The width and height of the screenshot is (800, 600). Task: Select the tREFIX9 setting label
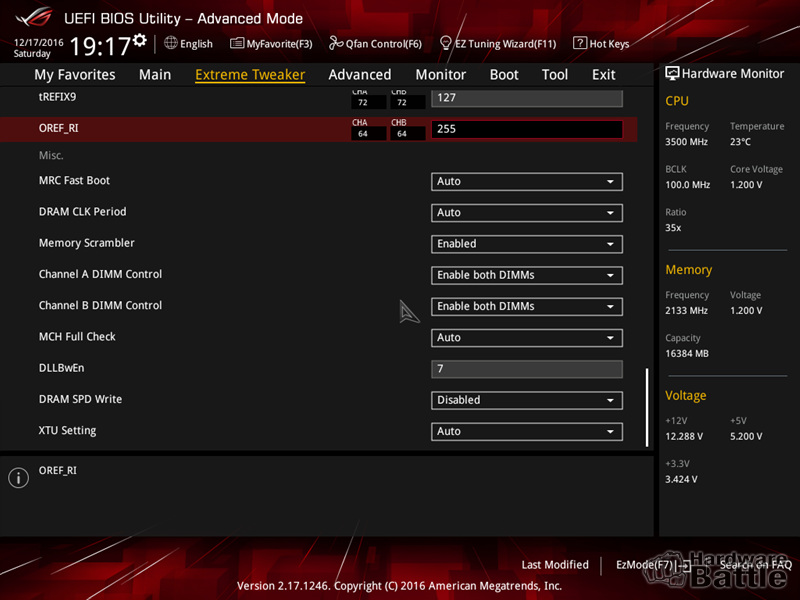point(58,97)
